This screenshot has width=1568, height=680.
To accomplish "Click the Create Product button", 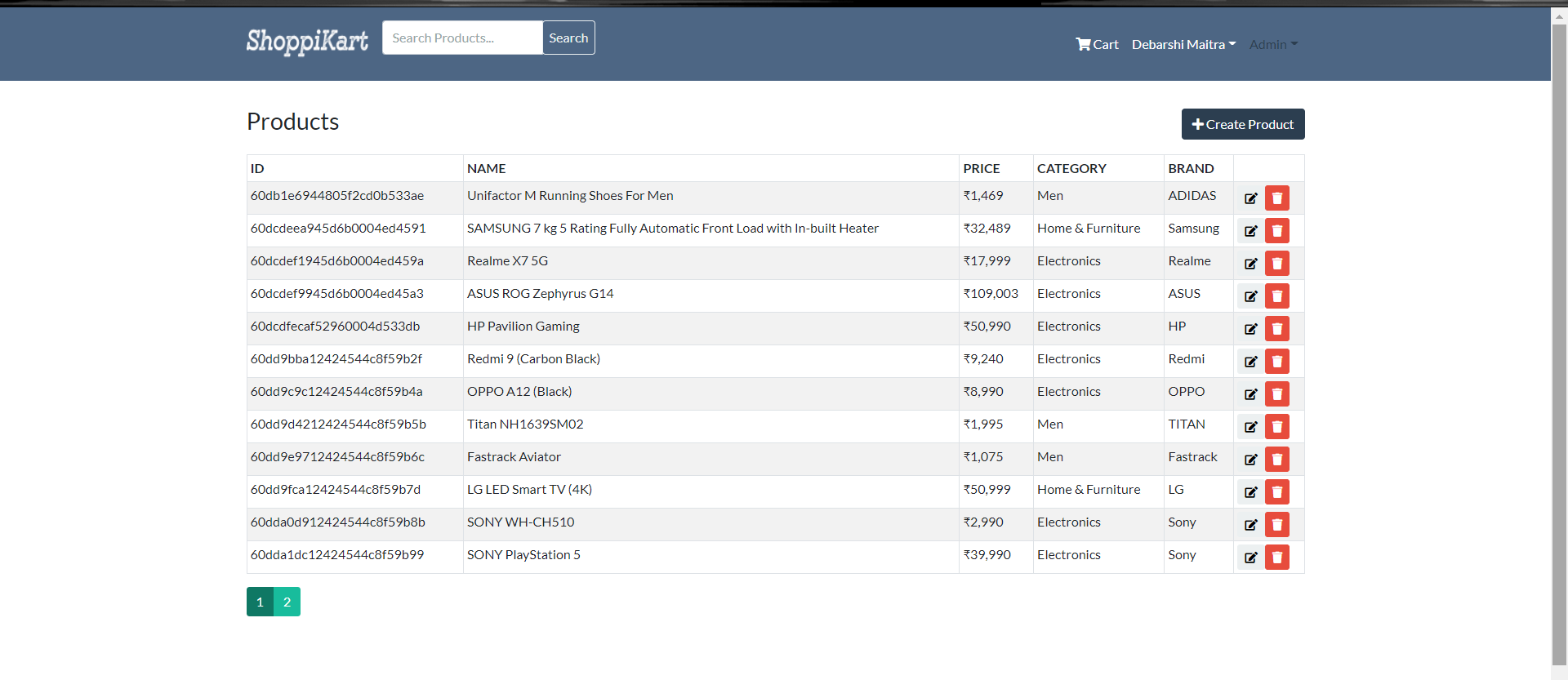I will 1243,124.
